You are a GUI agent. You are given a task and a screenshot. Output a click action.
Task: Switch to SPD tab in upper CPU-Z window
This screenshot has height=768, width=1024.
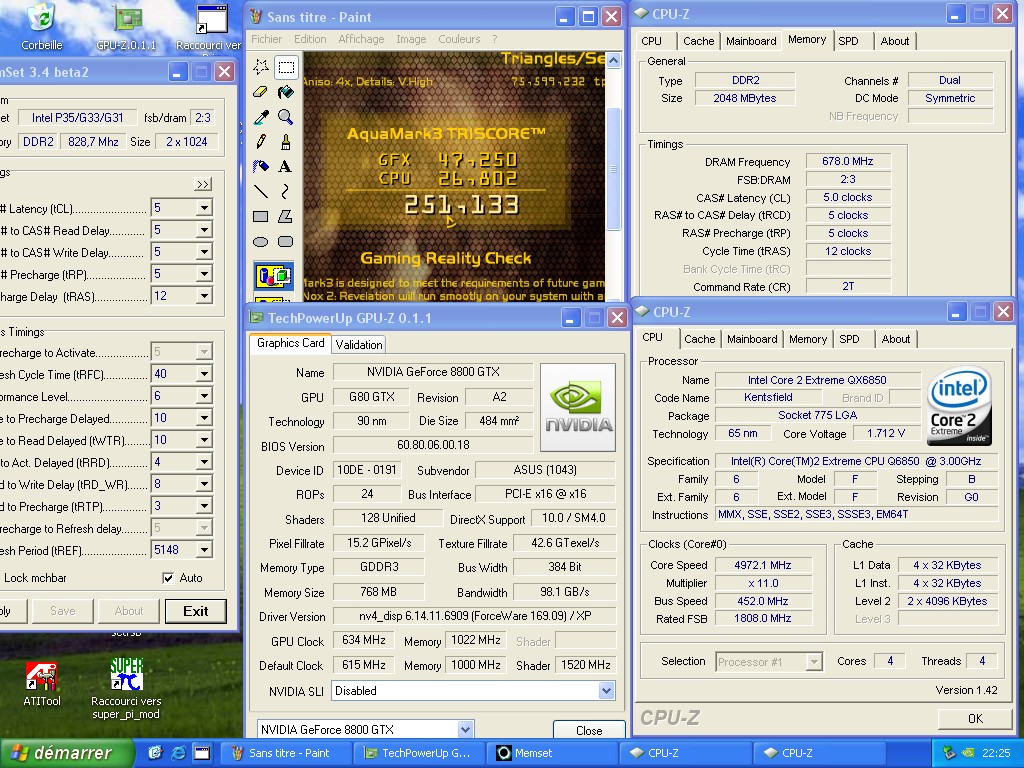[848, 41]
